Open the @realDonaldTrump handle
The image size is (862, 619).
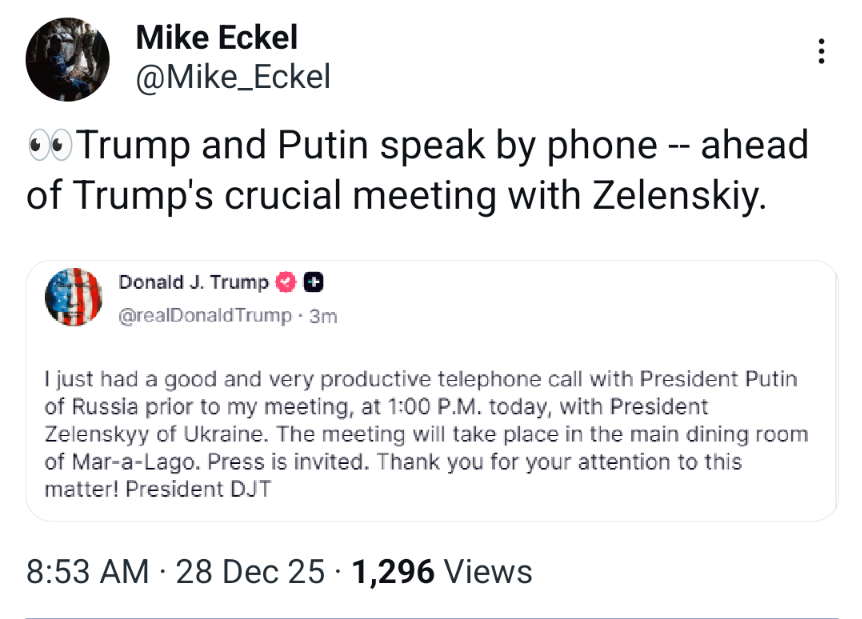click(x=204, y=315)
